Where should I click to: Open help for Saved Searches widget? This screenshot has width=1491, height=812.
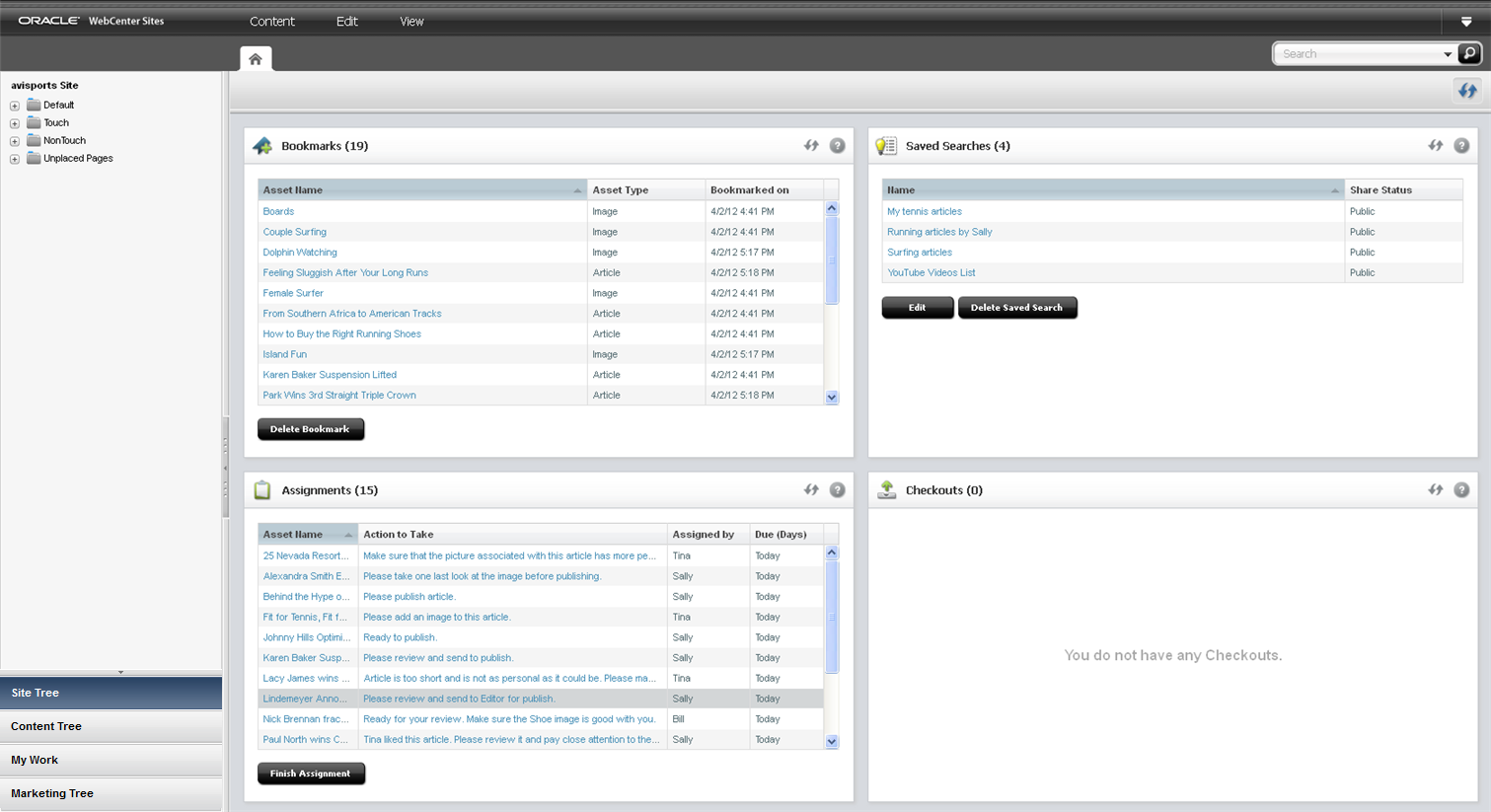(1461, 145)
